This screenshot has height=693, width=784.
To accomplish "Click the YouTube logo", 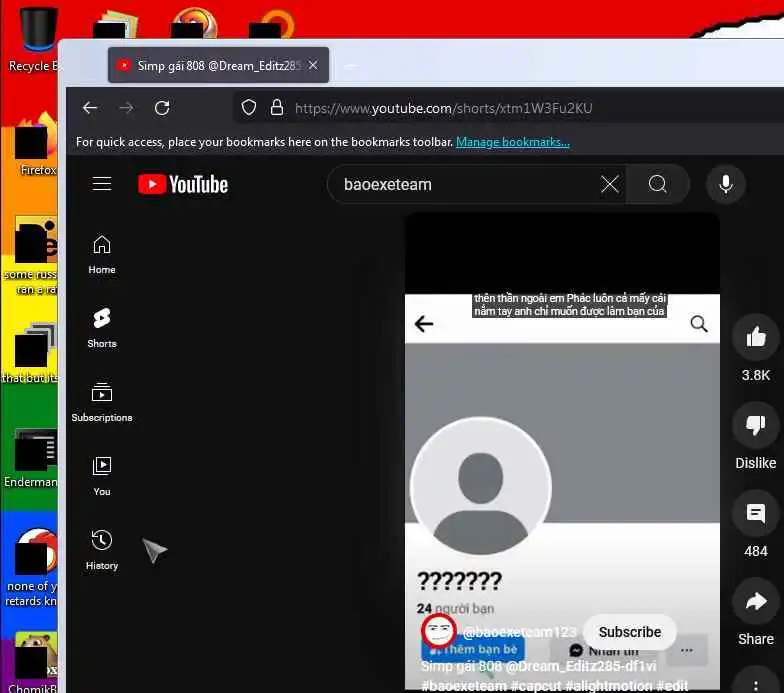I will 183,184.
